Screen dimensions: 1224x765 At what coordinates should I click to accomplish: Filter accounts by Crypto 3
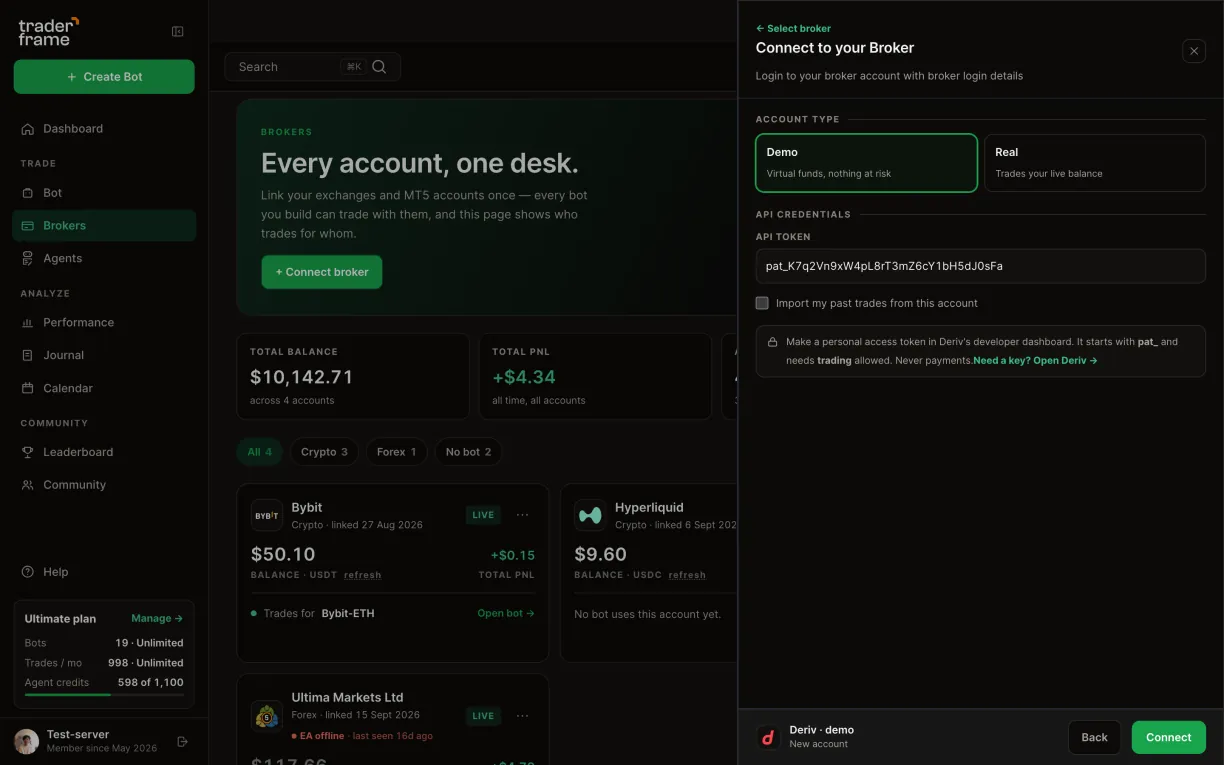tap(324, 452)
